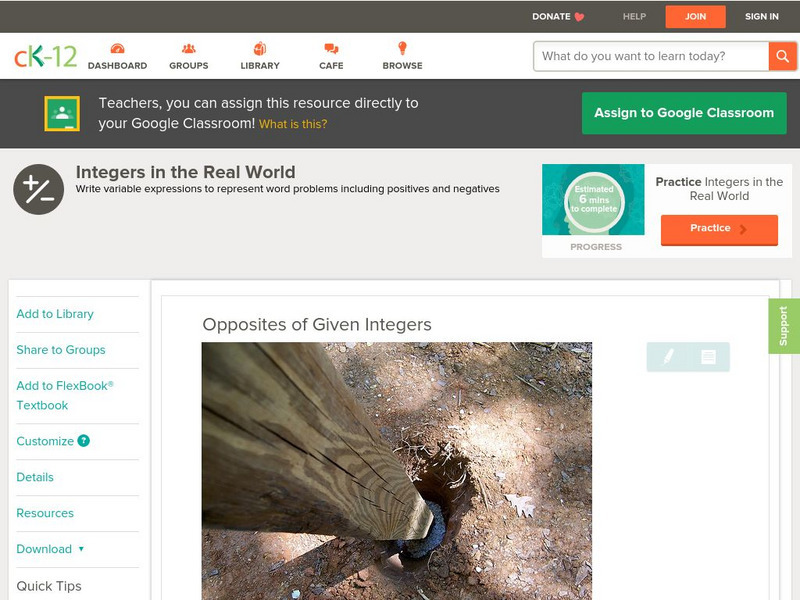Screen dimensions: 800x600
Task: Open the Cafe chat bubbles icon
Action: tap(331, 48)
